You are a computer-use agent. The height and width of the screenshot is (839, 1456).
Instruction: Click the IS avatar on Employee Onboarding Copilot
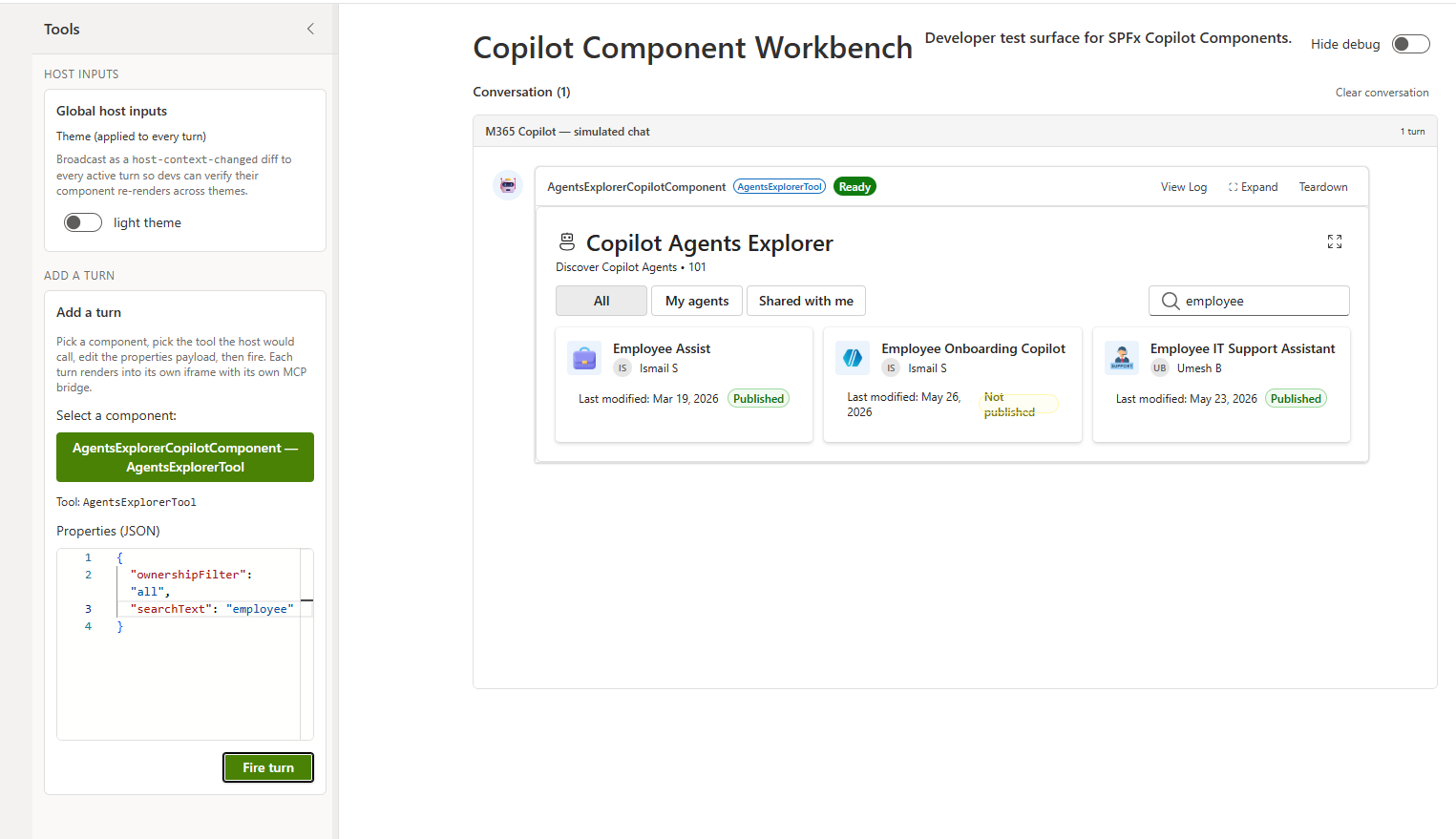pos(891,368)
